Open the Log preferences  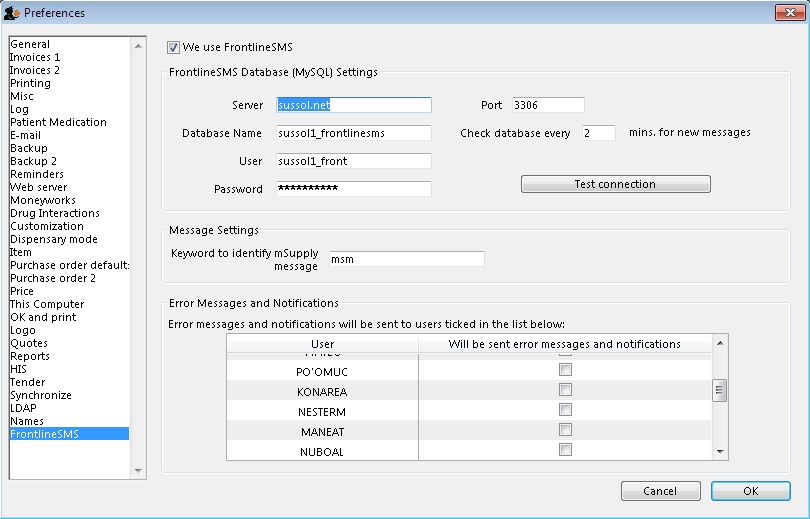pos(69,109)
